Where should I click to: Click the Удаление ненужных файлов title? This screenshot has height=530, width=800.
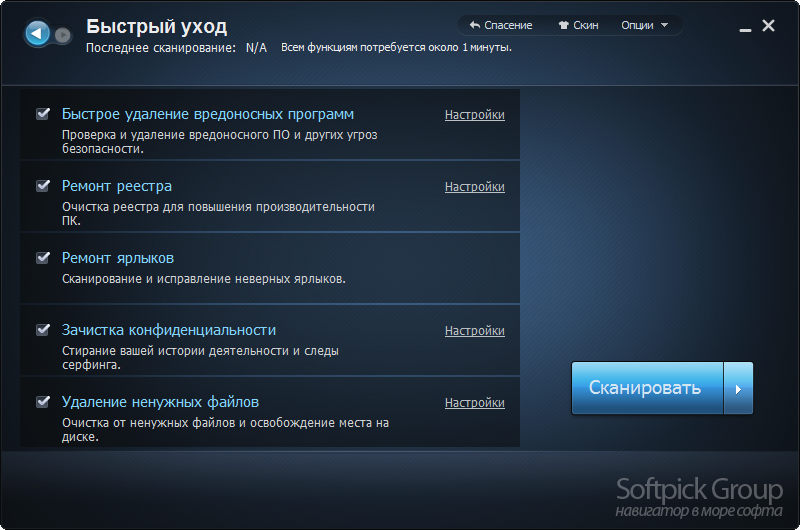click(x=160, y=402)
